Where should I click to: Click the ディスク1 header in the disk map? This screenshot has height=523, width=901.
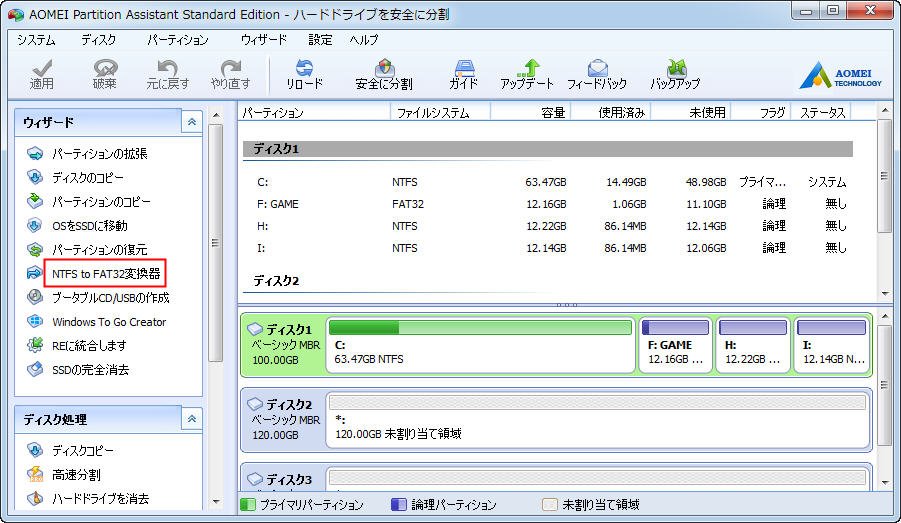pos(284,345)
